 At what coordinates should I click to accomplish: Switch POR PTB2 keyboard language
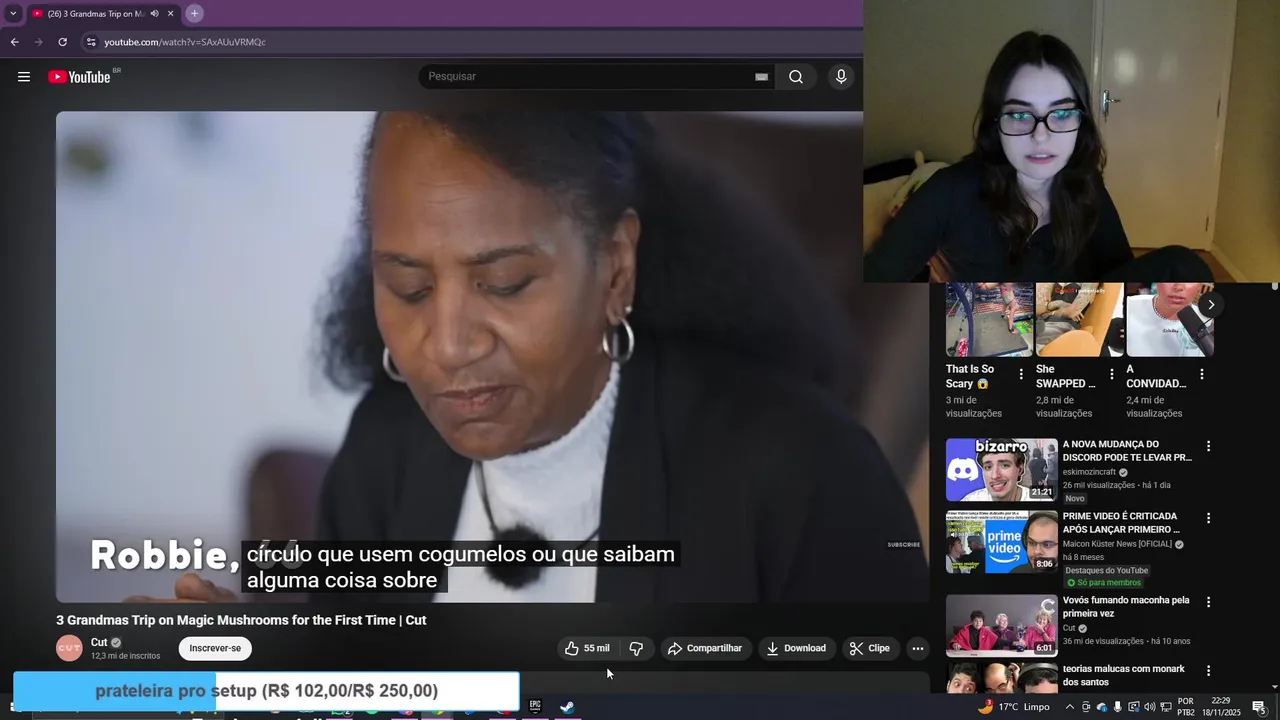[x=1186, y=707]
